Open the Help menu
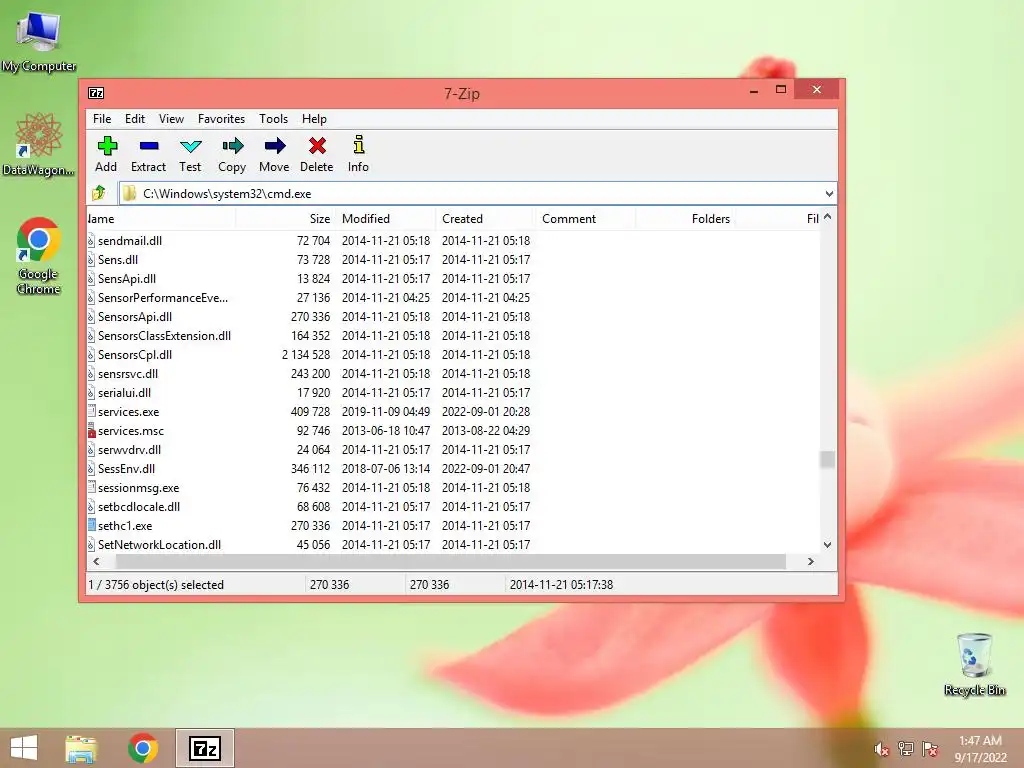Image resolution: width=1024 pixels, height=768 pixels. (x=314, y=119)
